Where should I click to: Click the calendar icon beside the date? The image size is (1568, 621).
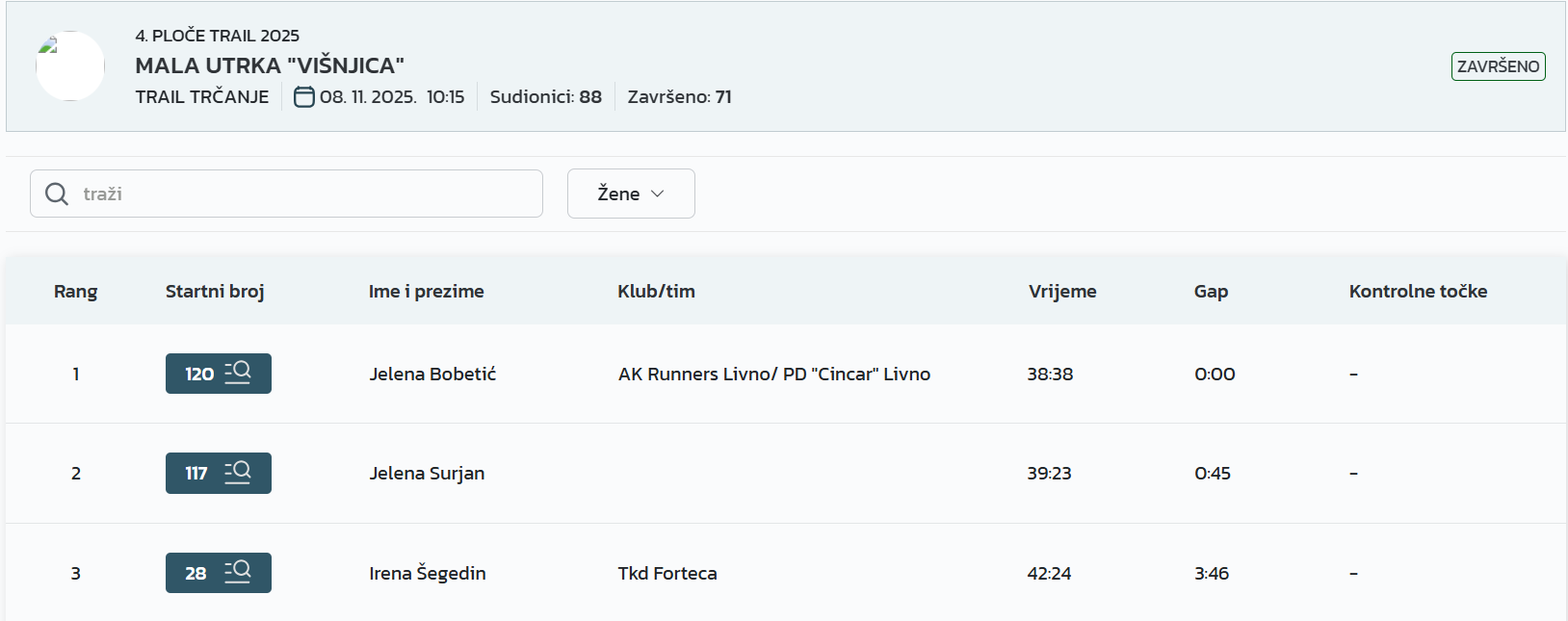303,97
